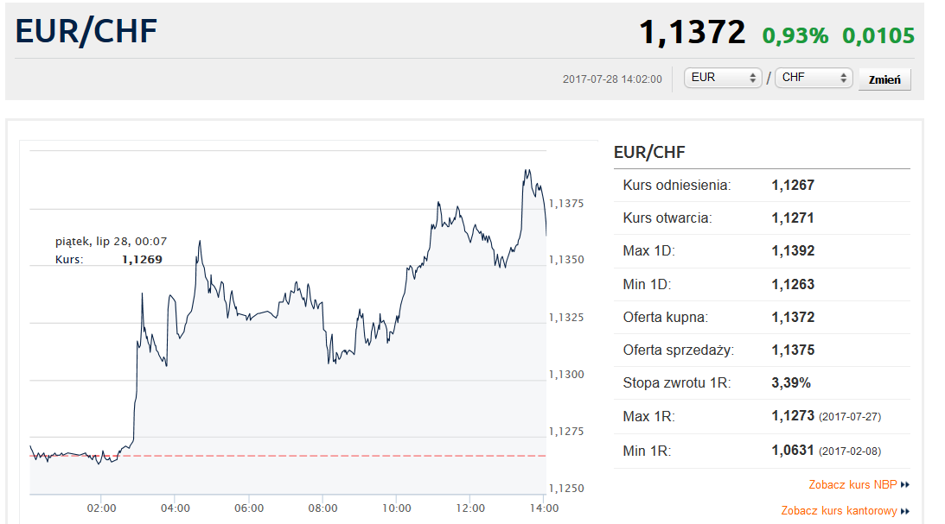
Task: Click the green 0,0105 change value
Action: click(878, 36)
